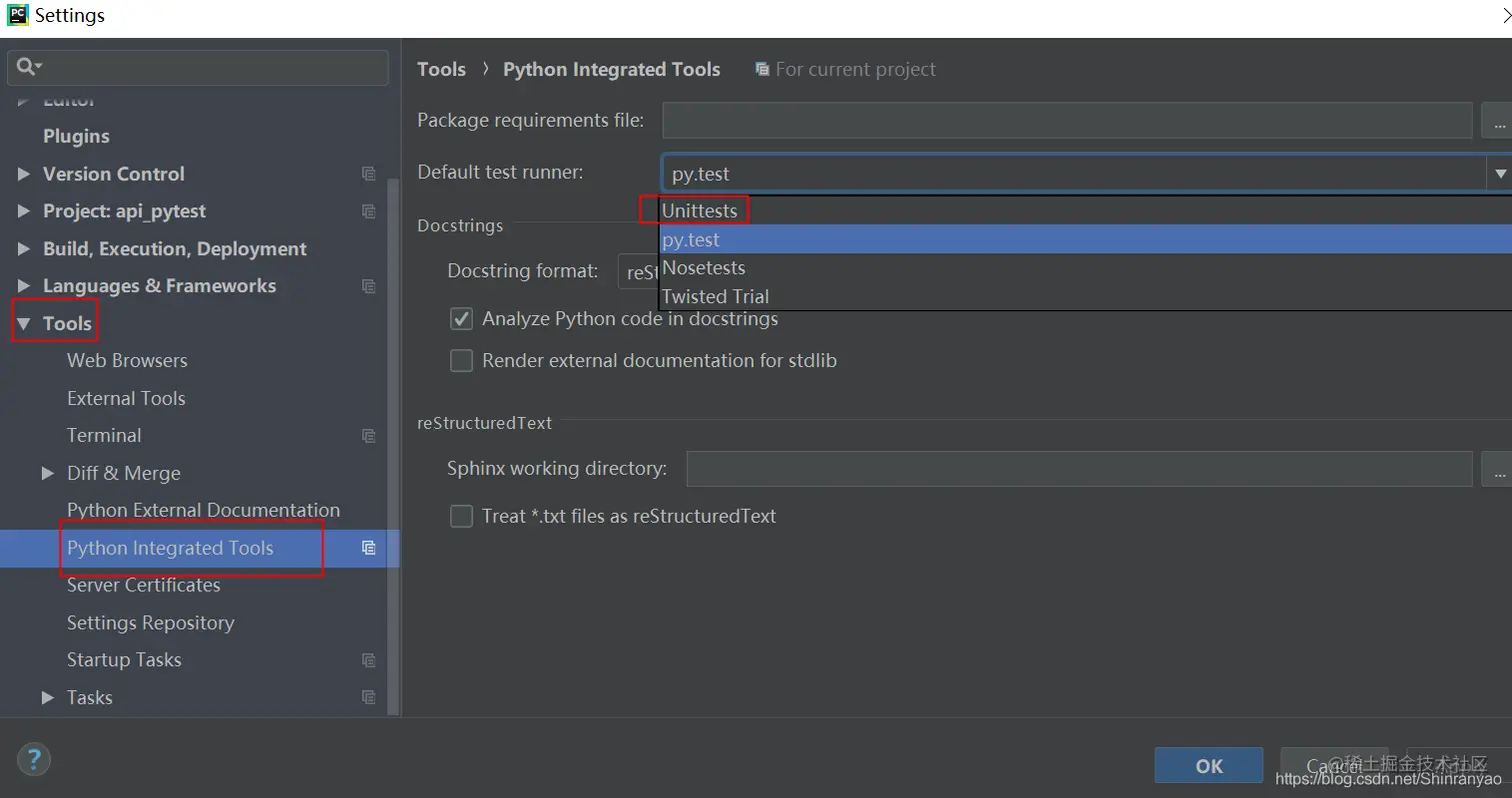Confirm settings with the OK button
Screen dimensions: 1512x798
[x=1209, y=766]
